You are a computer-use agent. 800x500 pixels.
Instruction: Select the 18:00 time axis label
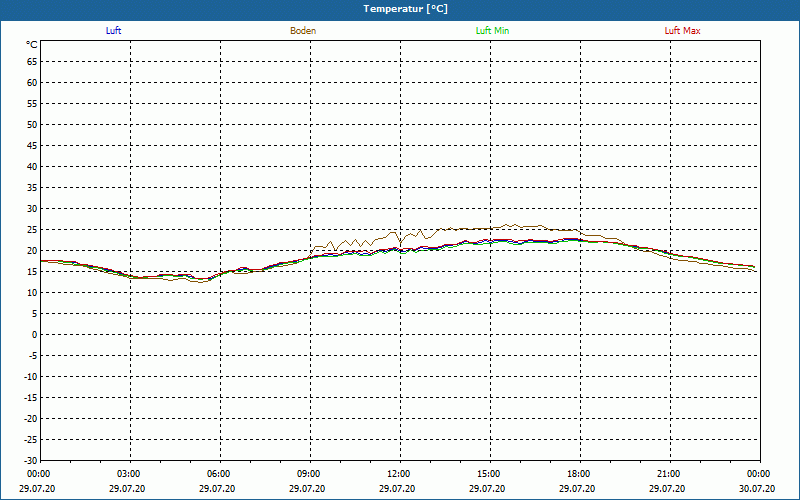580,474
